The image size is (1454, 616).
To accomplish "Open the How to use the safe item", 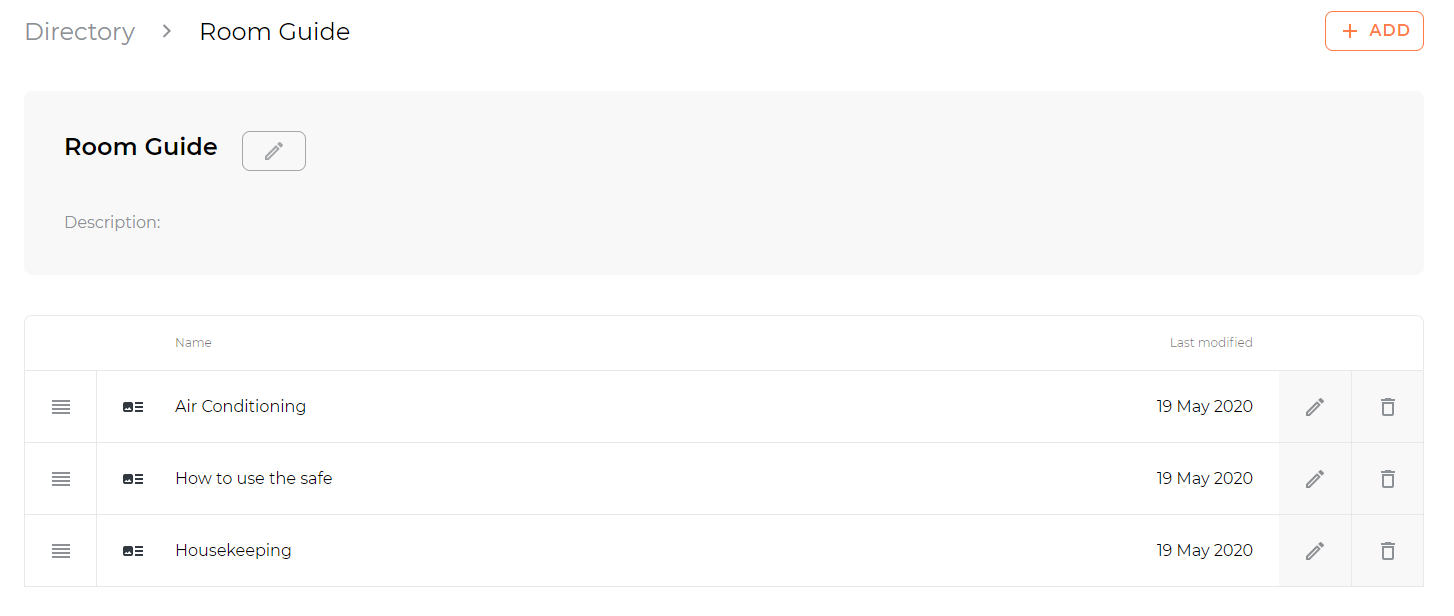I will coord(253,479).
